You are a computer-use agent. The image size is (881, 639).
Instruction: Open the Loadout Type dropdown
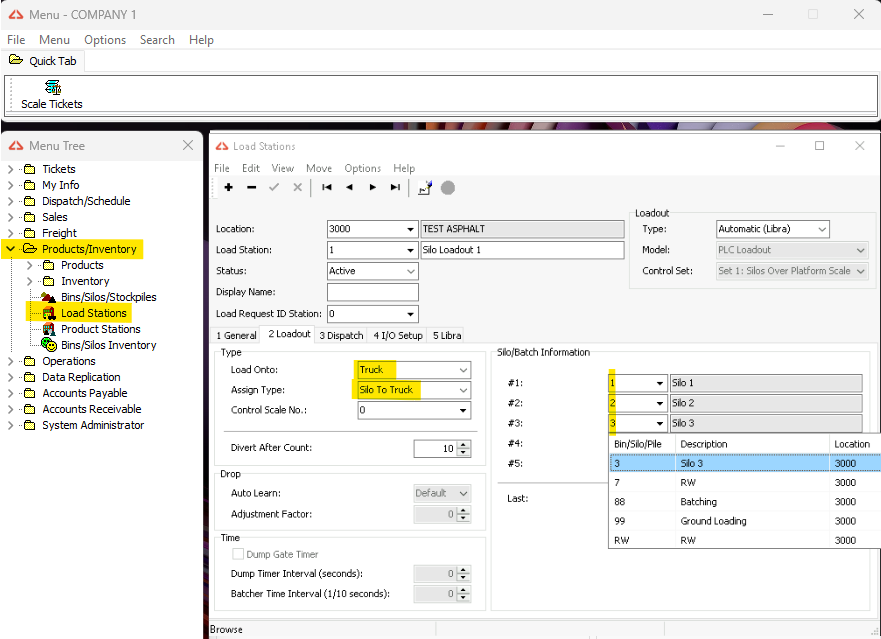click(822, 229)
